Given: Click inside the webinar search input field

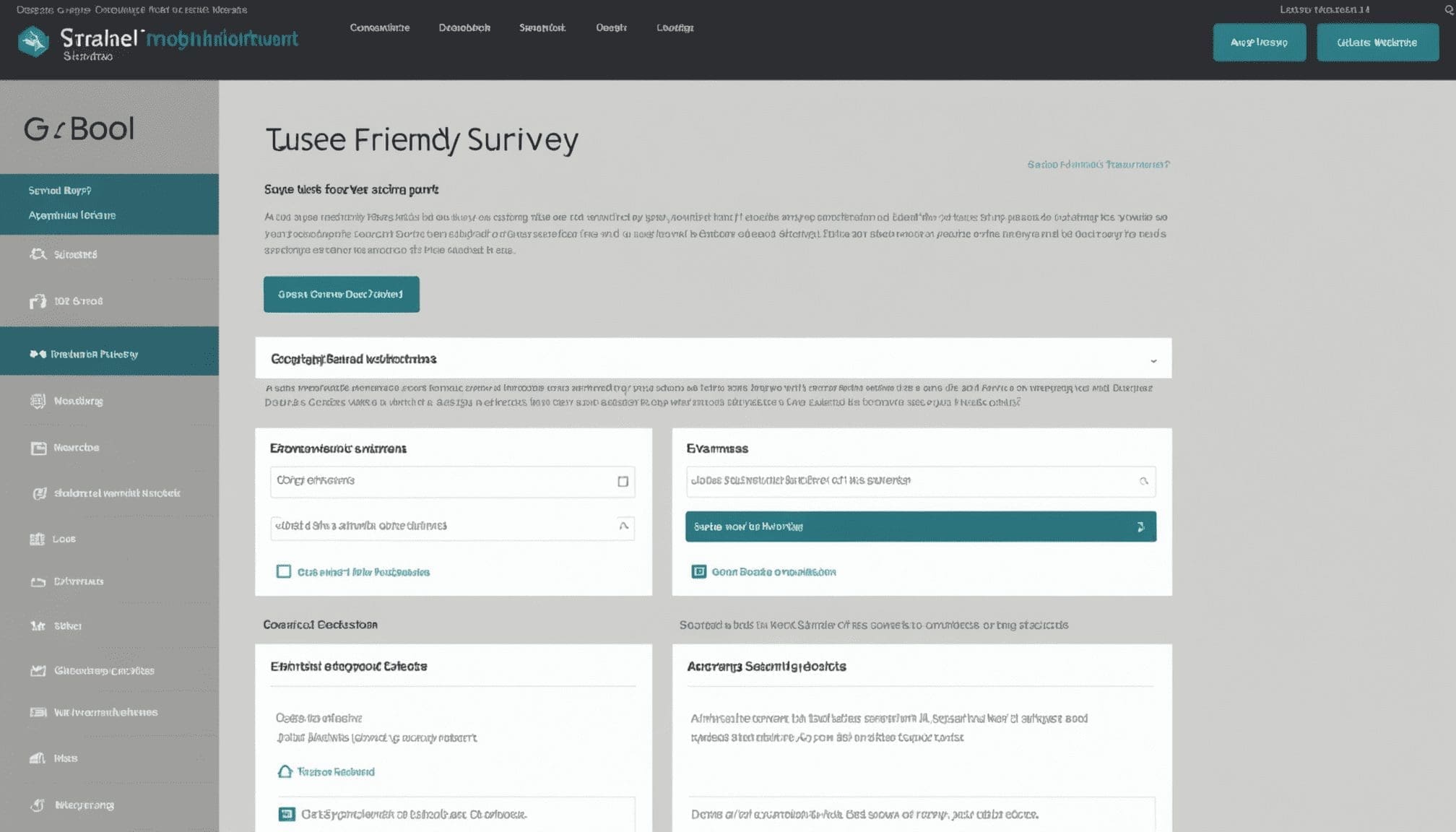Looking at the screenshot, I should pyautogui.click(x=903, y=481).
